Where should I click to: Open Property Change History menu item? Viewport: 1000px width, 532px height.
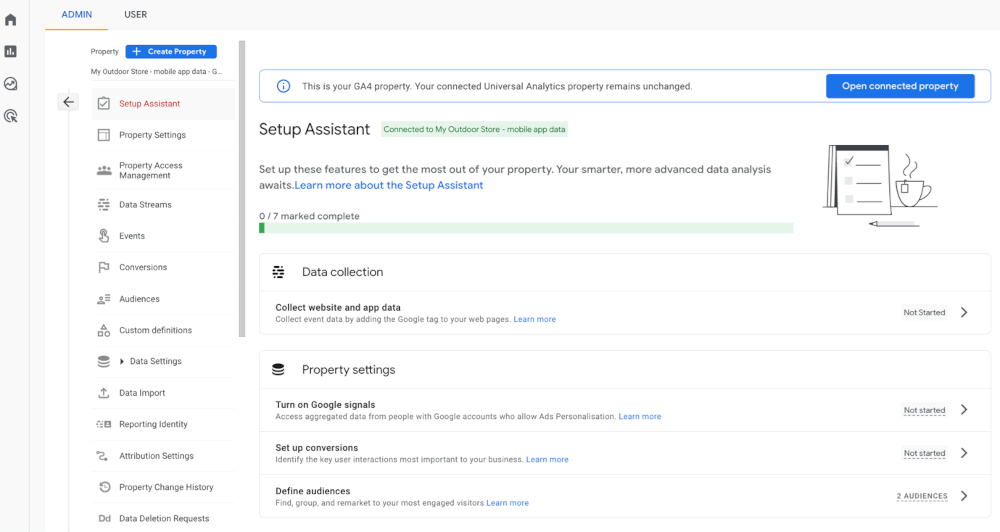click(x=163, y=487)
